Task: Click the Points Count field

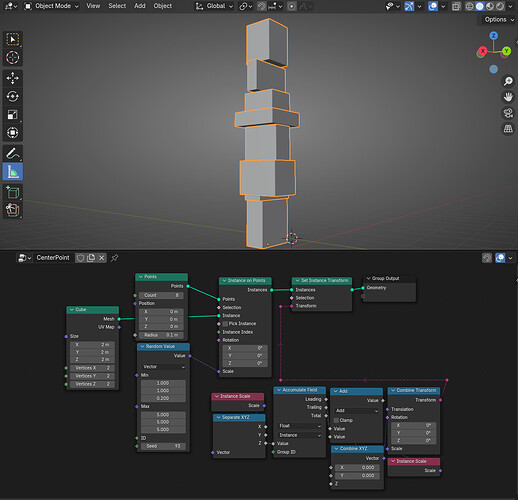Action: [x=161, y=295]
